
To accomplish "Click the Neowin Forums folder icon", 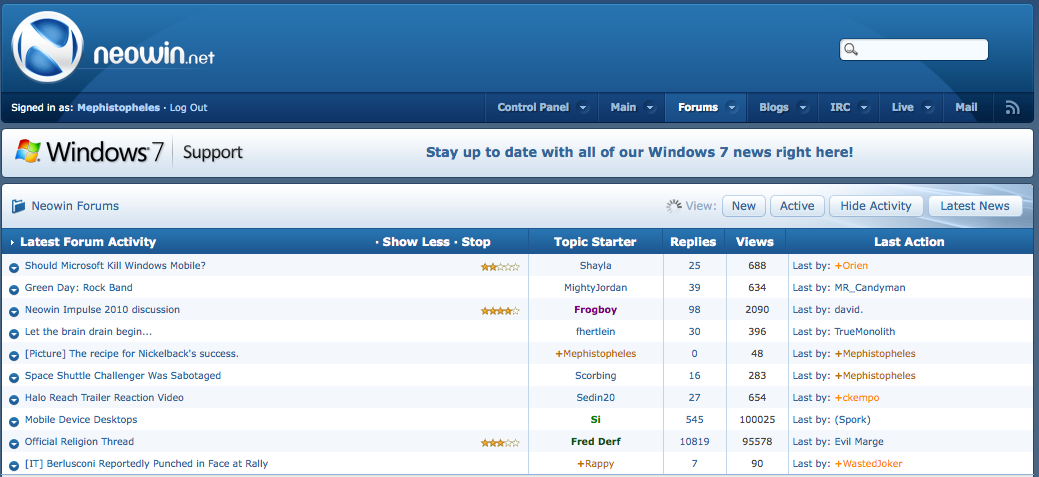I will (x=18, y=206).
